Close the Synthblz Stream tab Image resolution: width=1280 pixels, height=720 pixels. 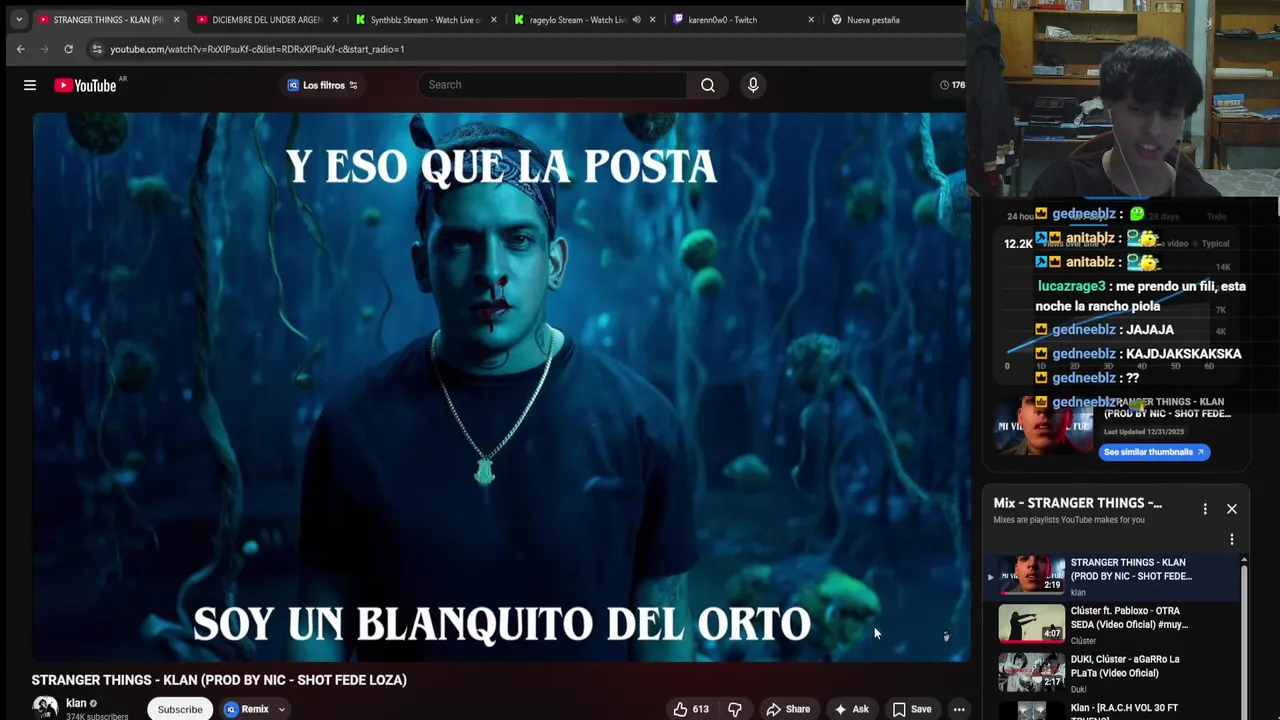point(493,20)
